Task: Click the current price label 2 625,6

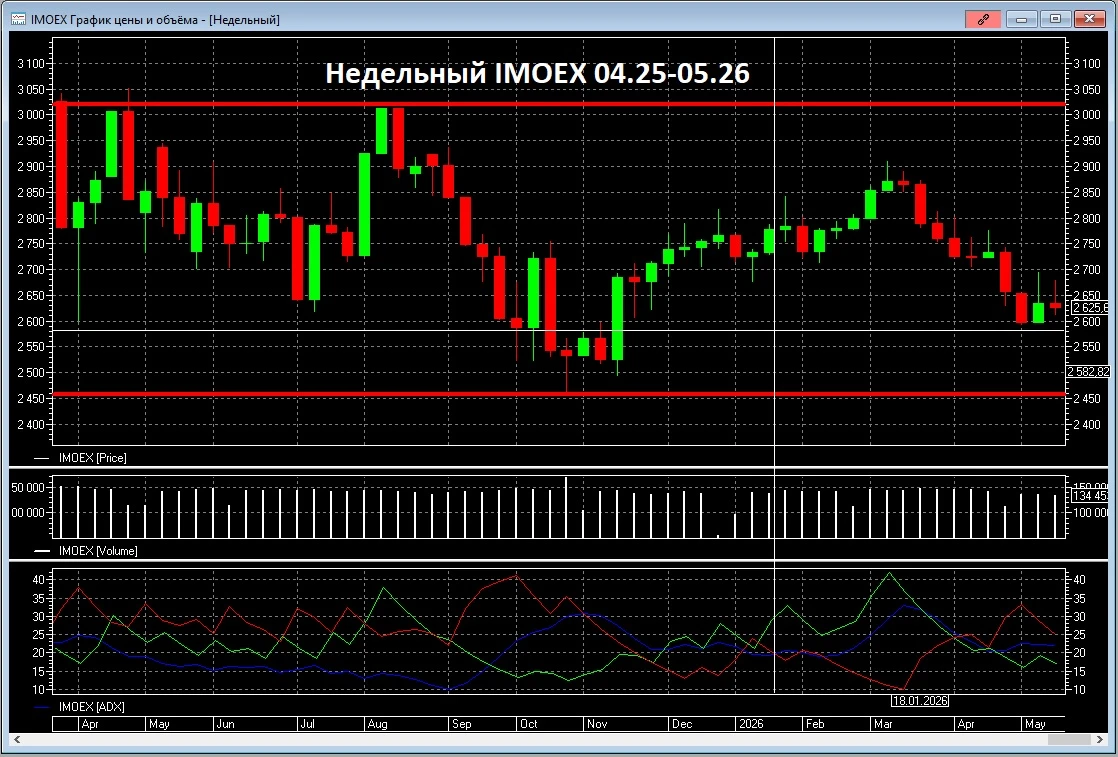Action: (x=1090, y=308)
